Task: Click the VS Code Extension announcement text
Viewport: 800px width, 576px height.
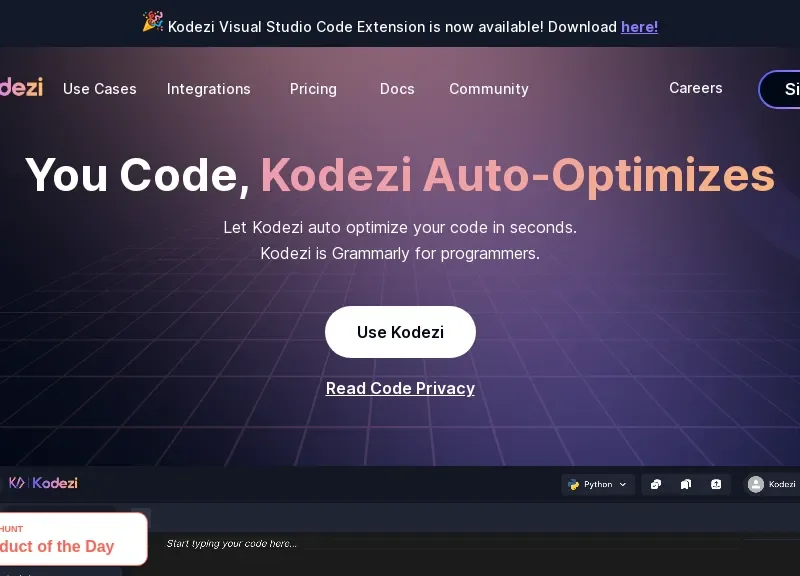Action: coord(392,27)
